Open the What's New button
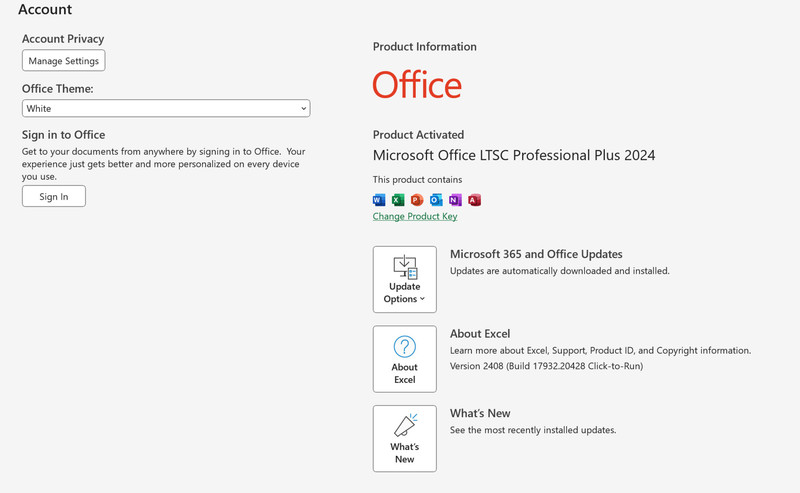This screenshot has width=800, height=493. (x=405, y=438)
